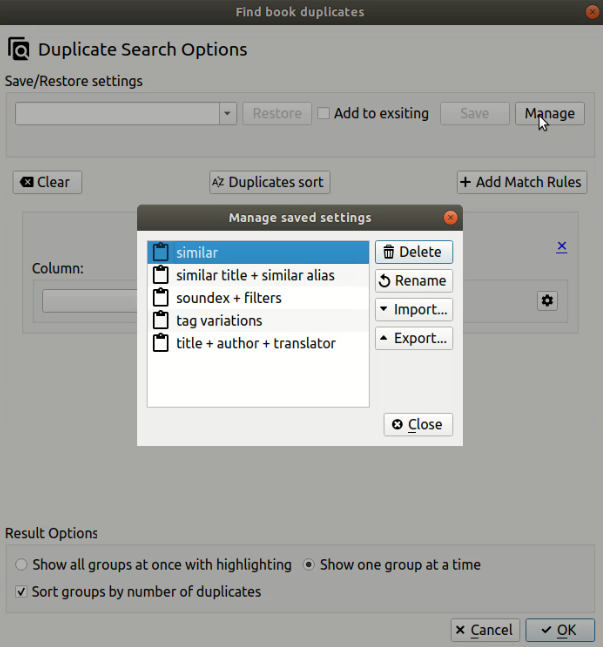The width and height of the screenshot is (603, 647).
Task: Expand the Export... dropdown button
Action: click(413, 338)
